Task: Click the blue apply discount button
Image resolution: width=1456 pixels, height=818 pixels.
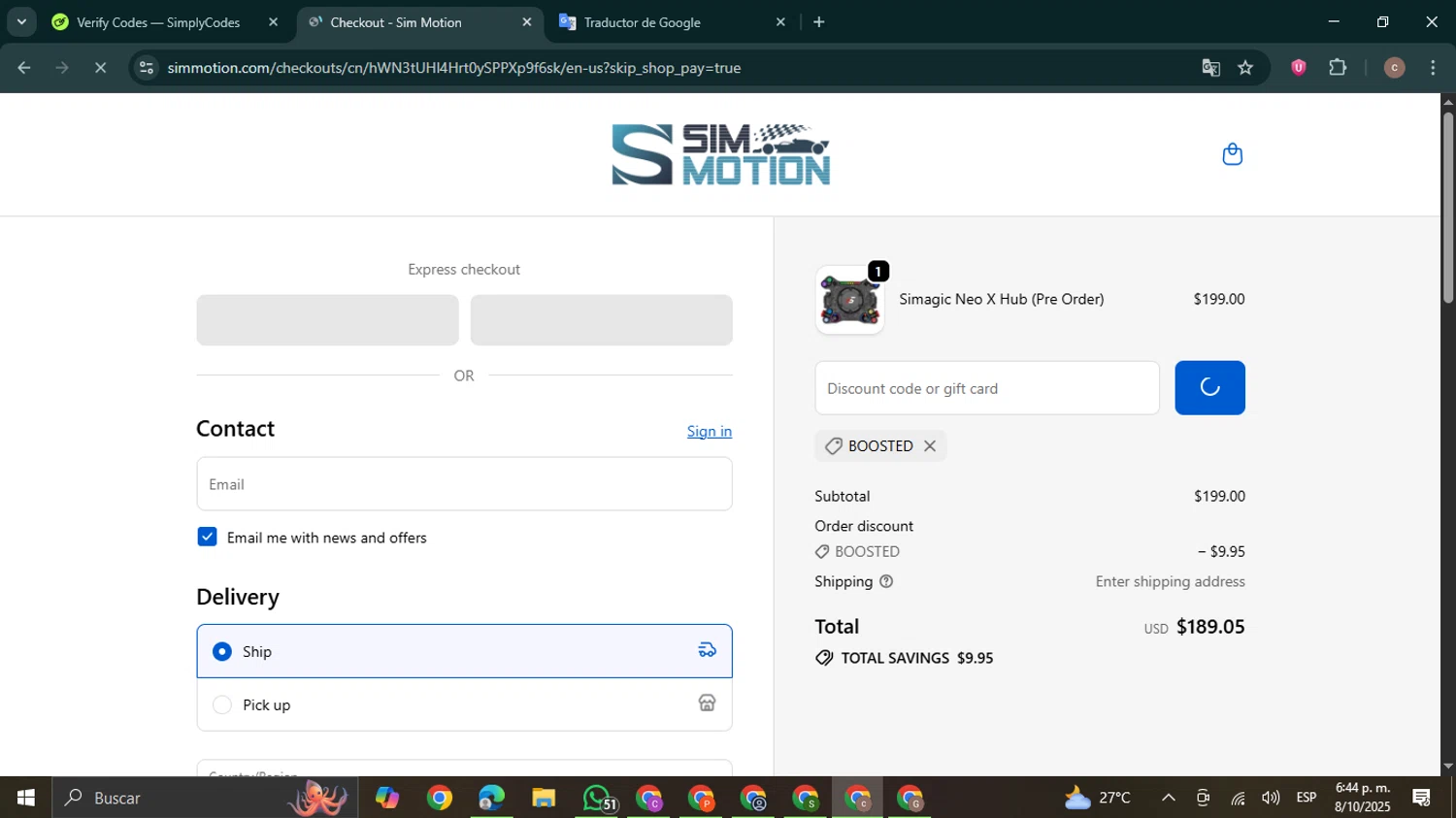Action: 1209,388
